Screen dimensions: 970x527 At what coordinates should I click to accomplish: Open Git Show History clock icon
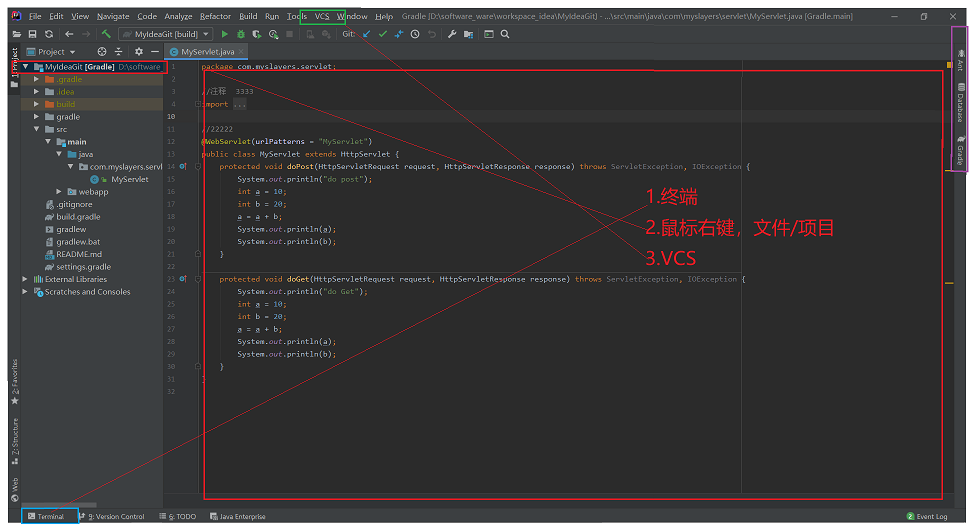415,34
